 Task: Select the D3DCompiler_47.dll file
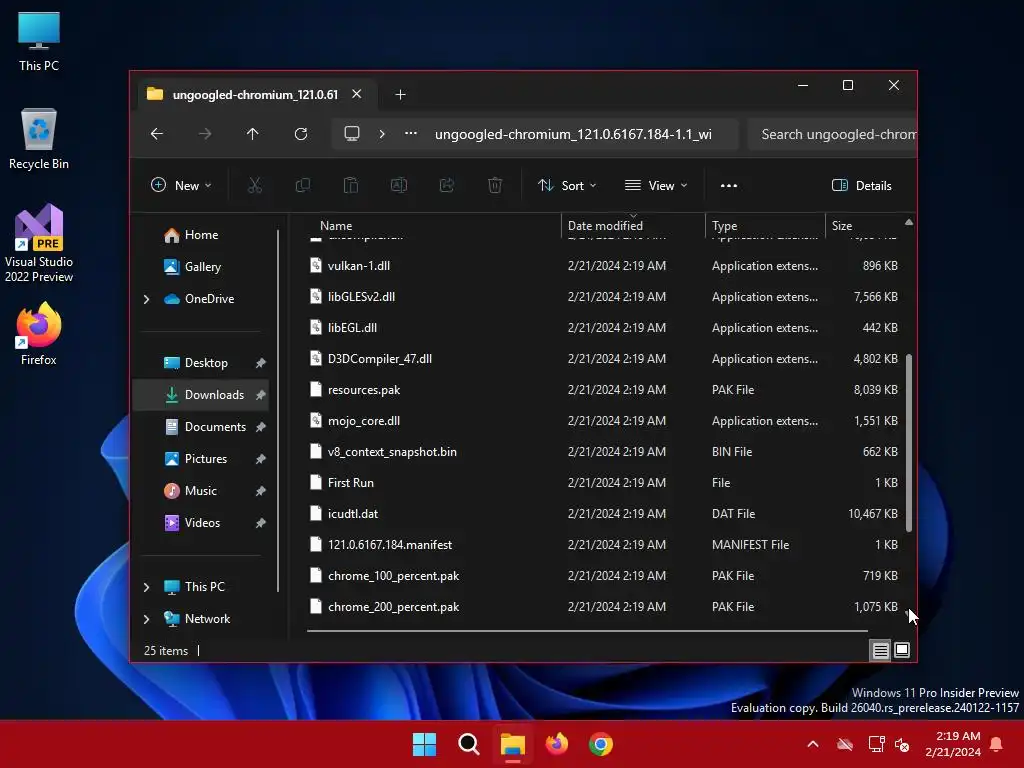coord(605,359)
